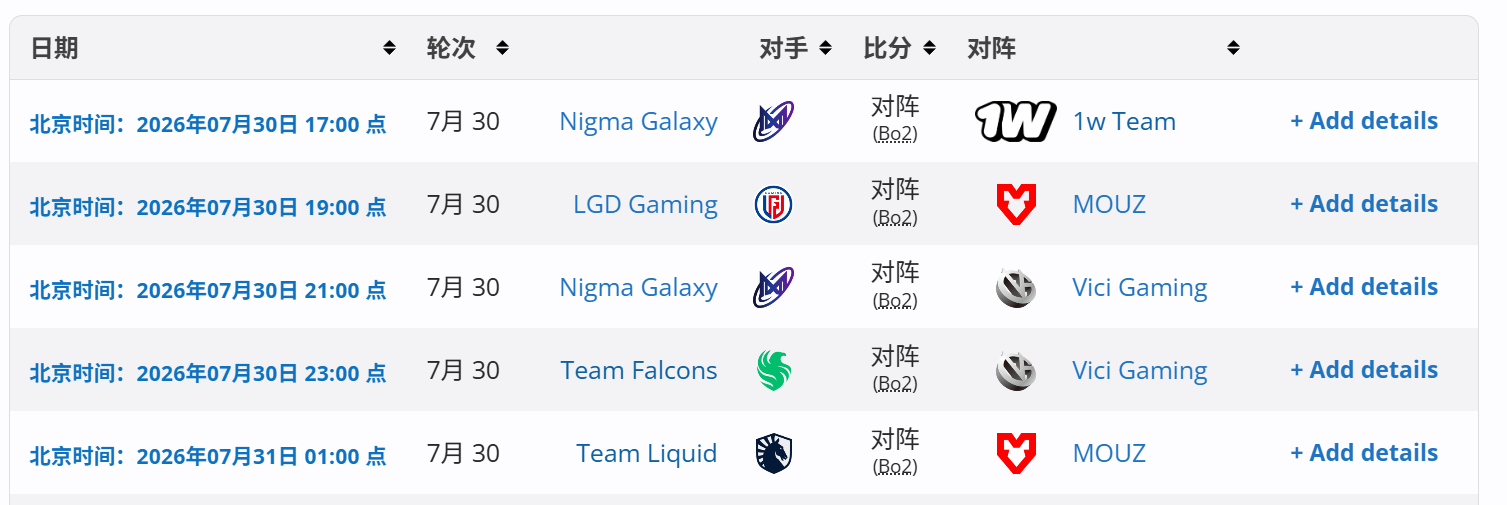Click MOUZ heart logo in LGD Gaming row
The height and width of the screenshot is (505, 1507).
coord(1016,205)
